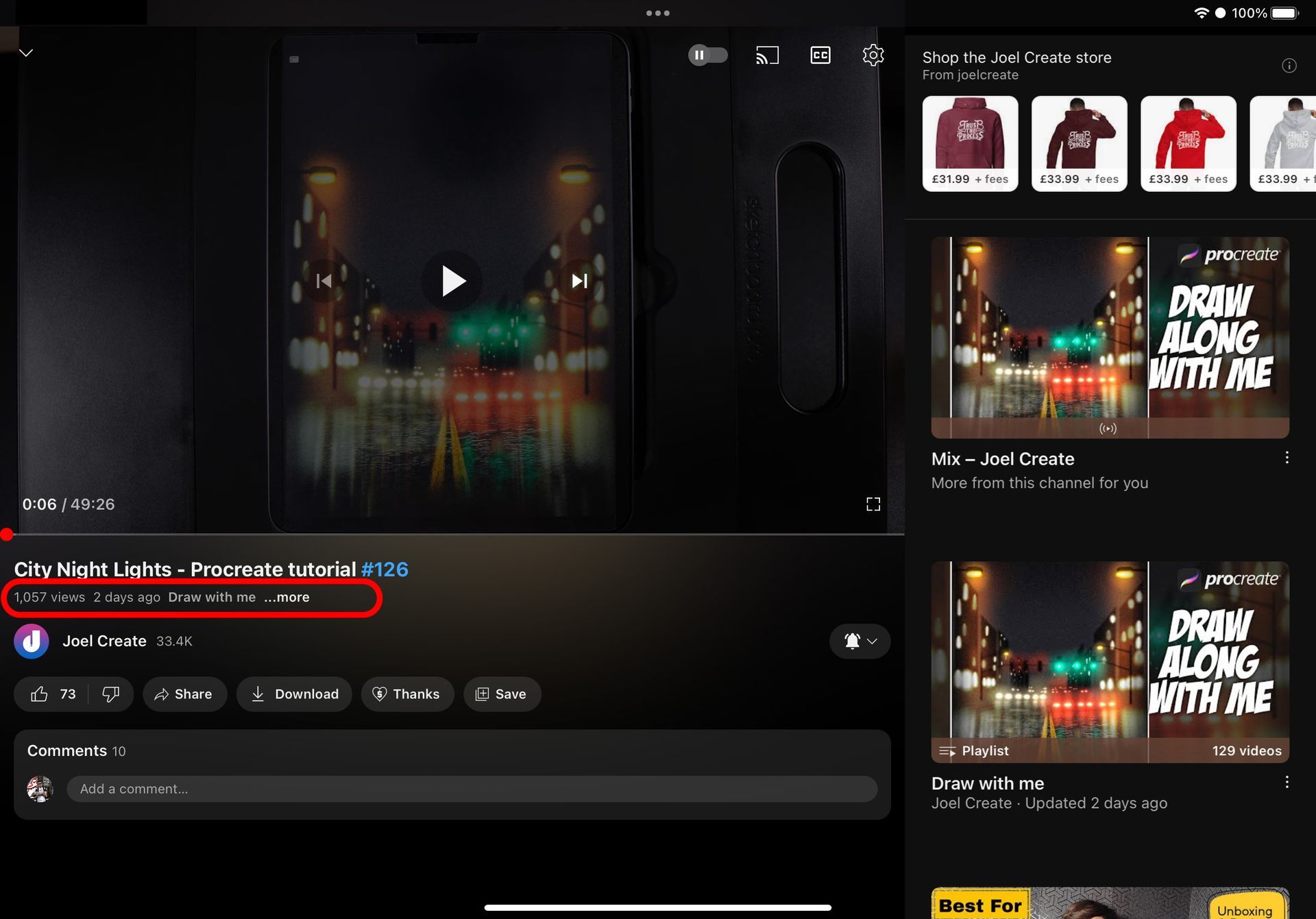Click the Shop the Joel Create store heading
The image size is (1316, 919).
click(1016, 58)
